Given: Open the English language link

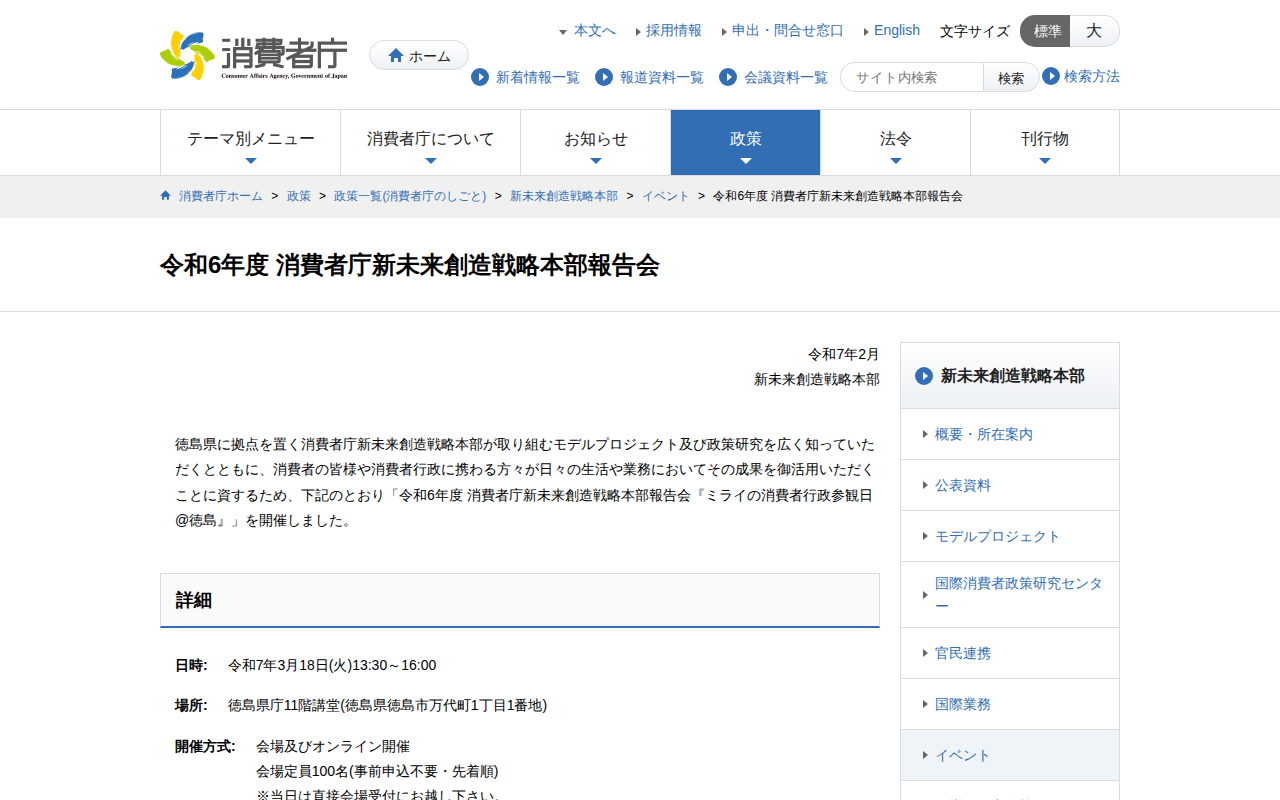Looking at the screenshot, I should pyautogui.click(x=896, y=31).
